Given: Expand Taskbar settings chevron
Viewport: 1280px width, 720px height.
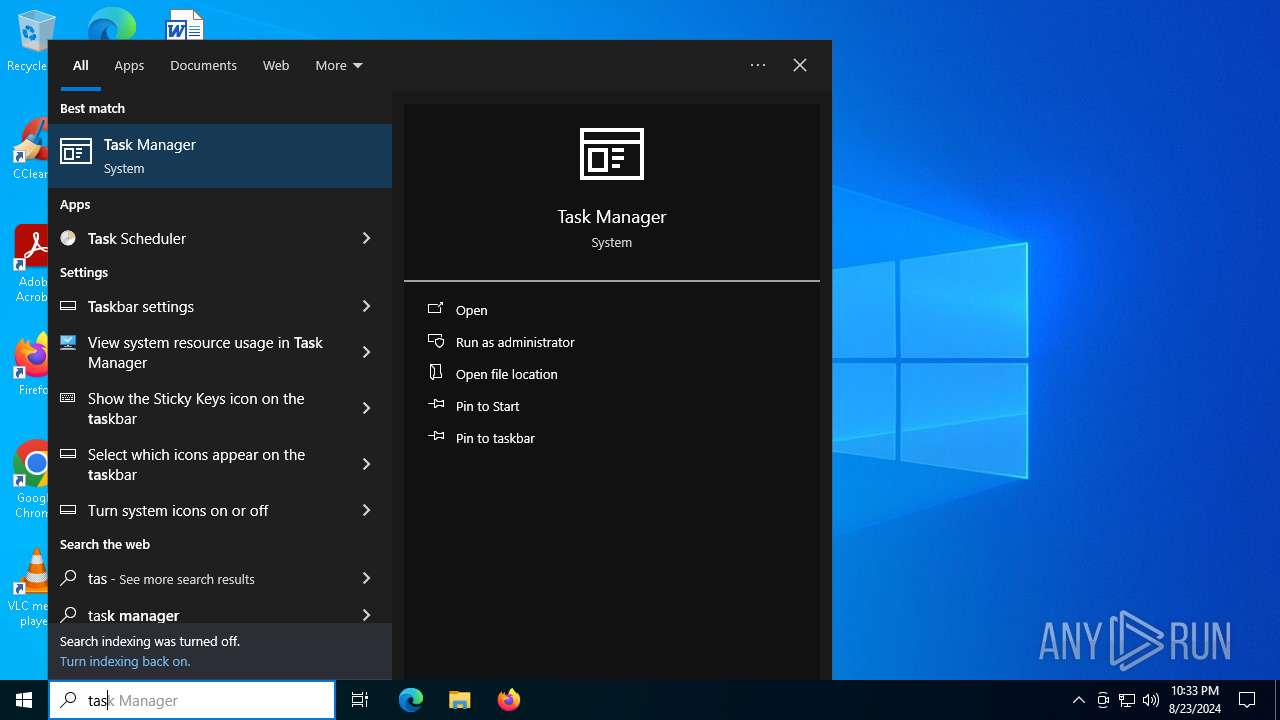Looking at the screenshot, I should [x=366, y=306].
